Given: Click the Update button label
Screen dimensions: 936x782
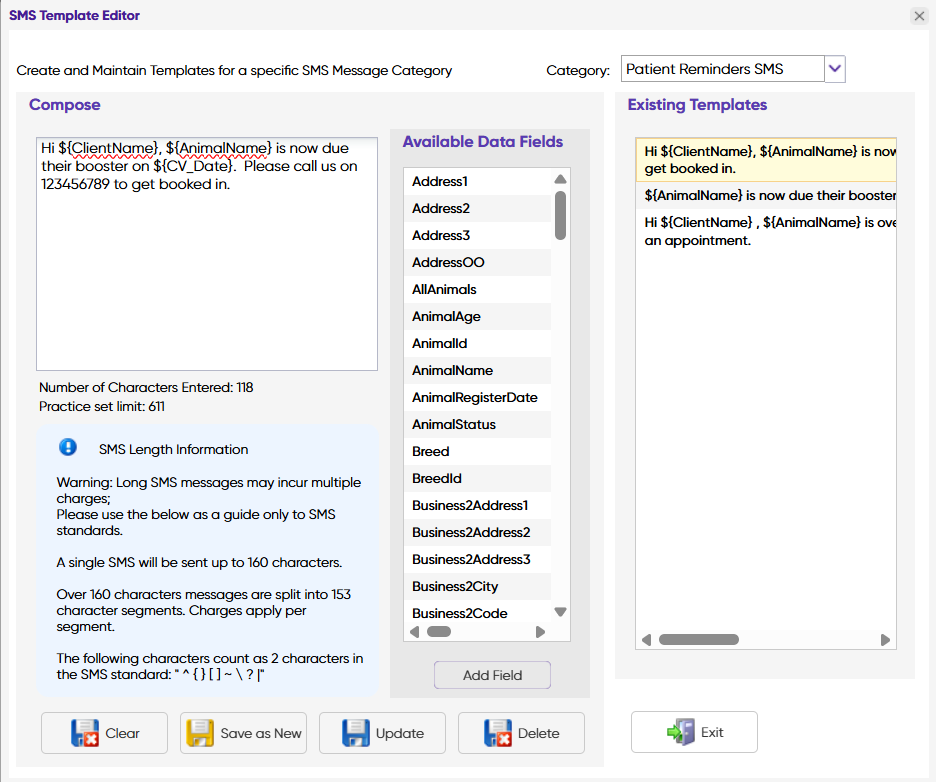Looking at the screenshot, I should (400, 733).
